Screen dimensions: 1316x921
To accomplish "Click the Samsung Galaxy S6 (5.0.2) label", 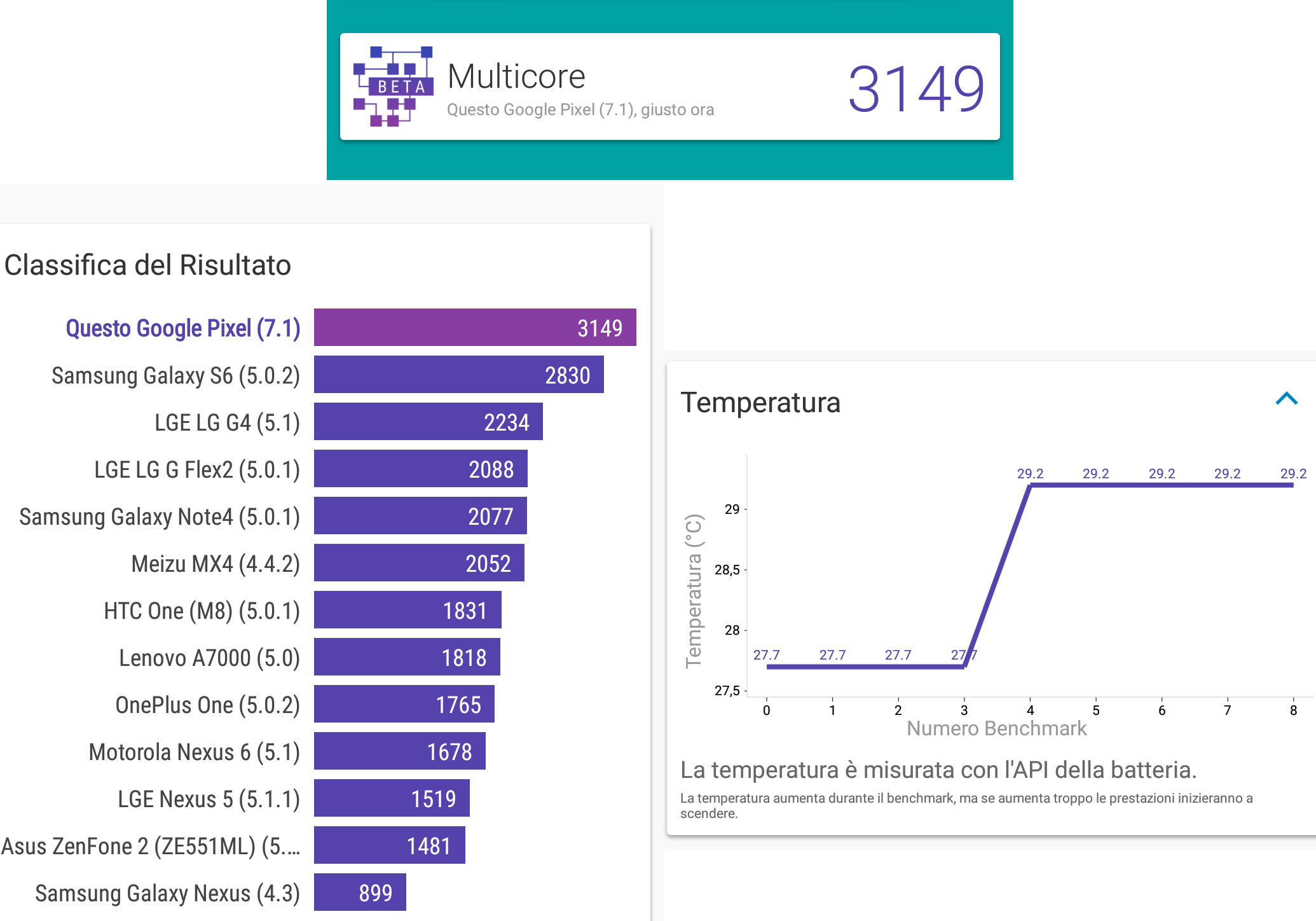I will coord(175,375).
